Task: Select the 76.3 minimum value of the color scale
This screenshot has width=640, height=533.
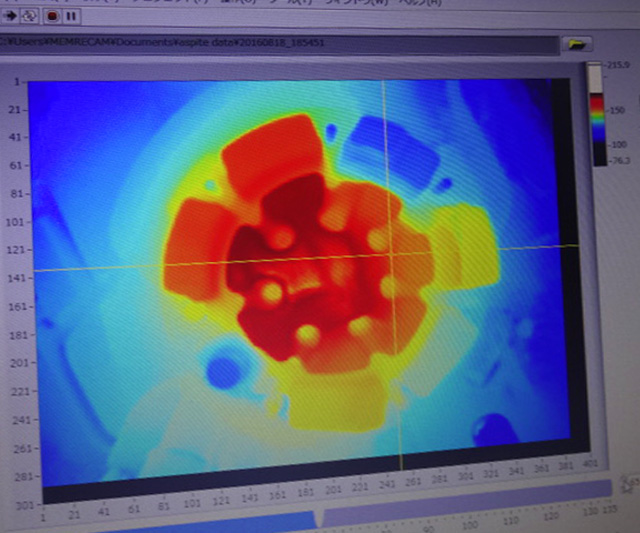Action: click(620, 160)
